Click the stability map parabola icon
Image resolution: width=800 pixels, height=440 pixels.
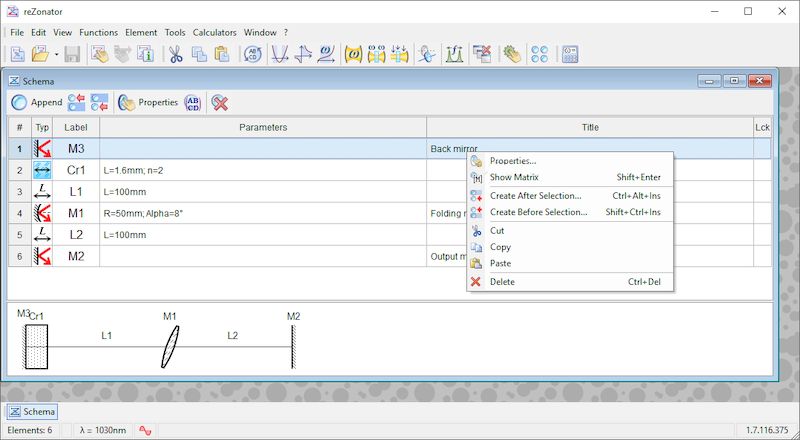pos(281,54)
